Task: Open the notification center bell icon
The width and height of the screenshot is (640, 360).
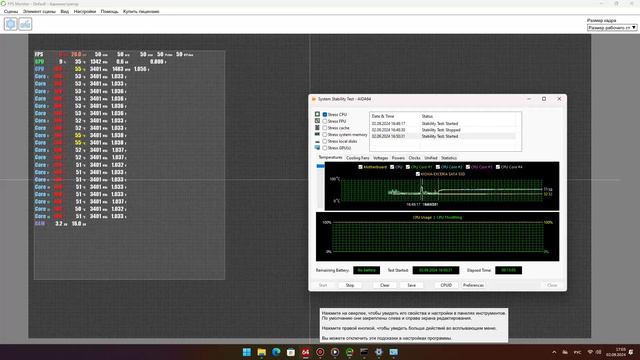Action: click(x=631, y=352)
